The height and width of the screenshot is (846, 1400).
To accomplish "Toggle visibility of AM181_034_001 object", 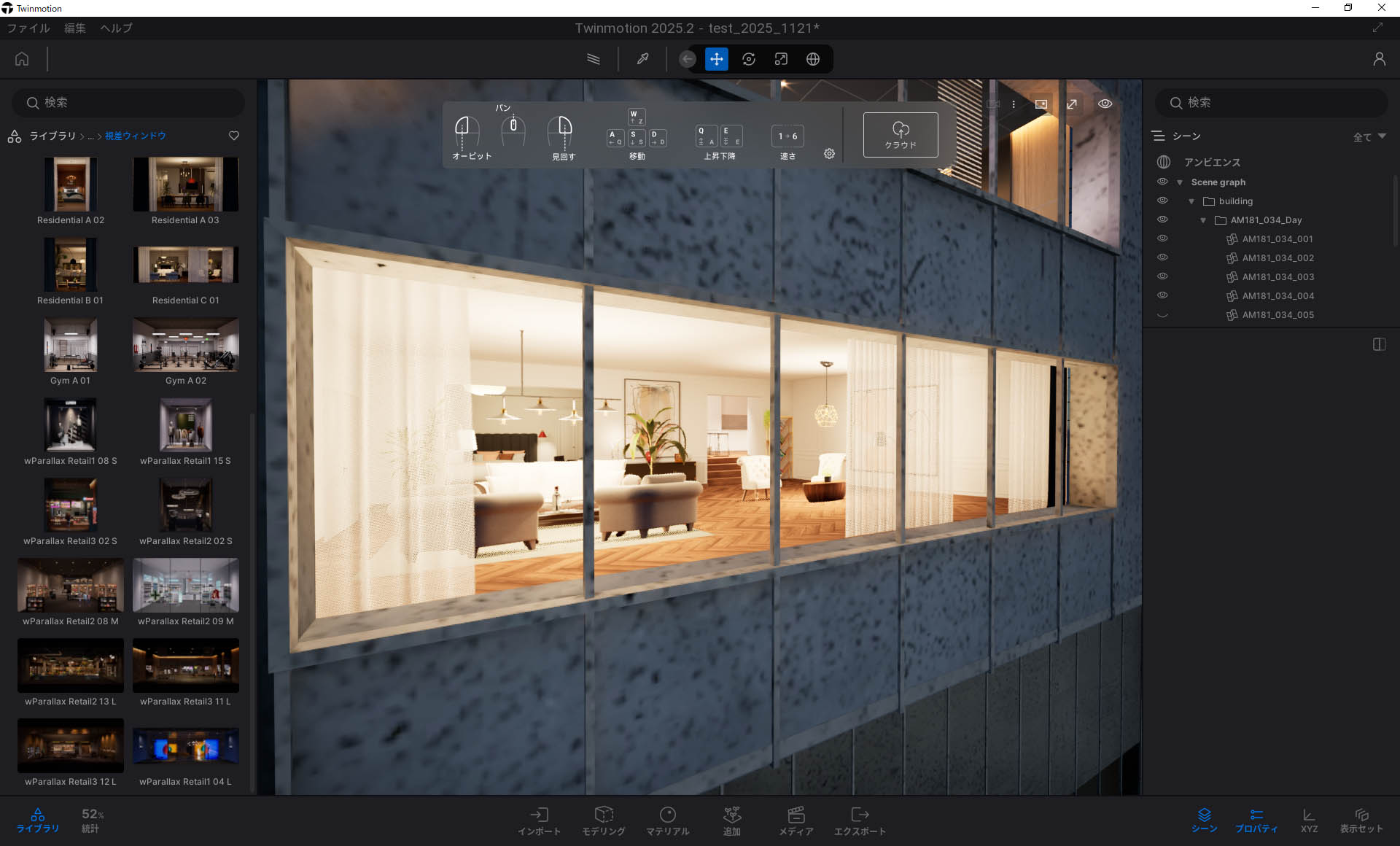I will (x=1162, y=238).
